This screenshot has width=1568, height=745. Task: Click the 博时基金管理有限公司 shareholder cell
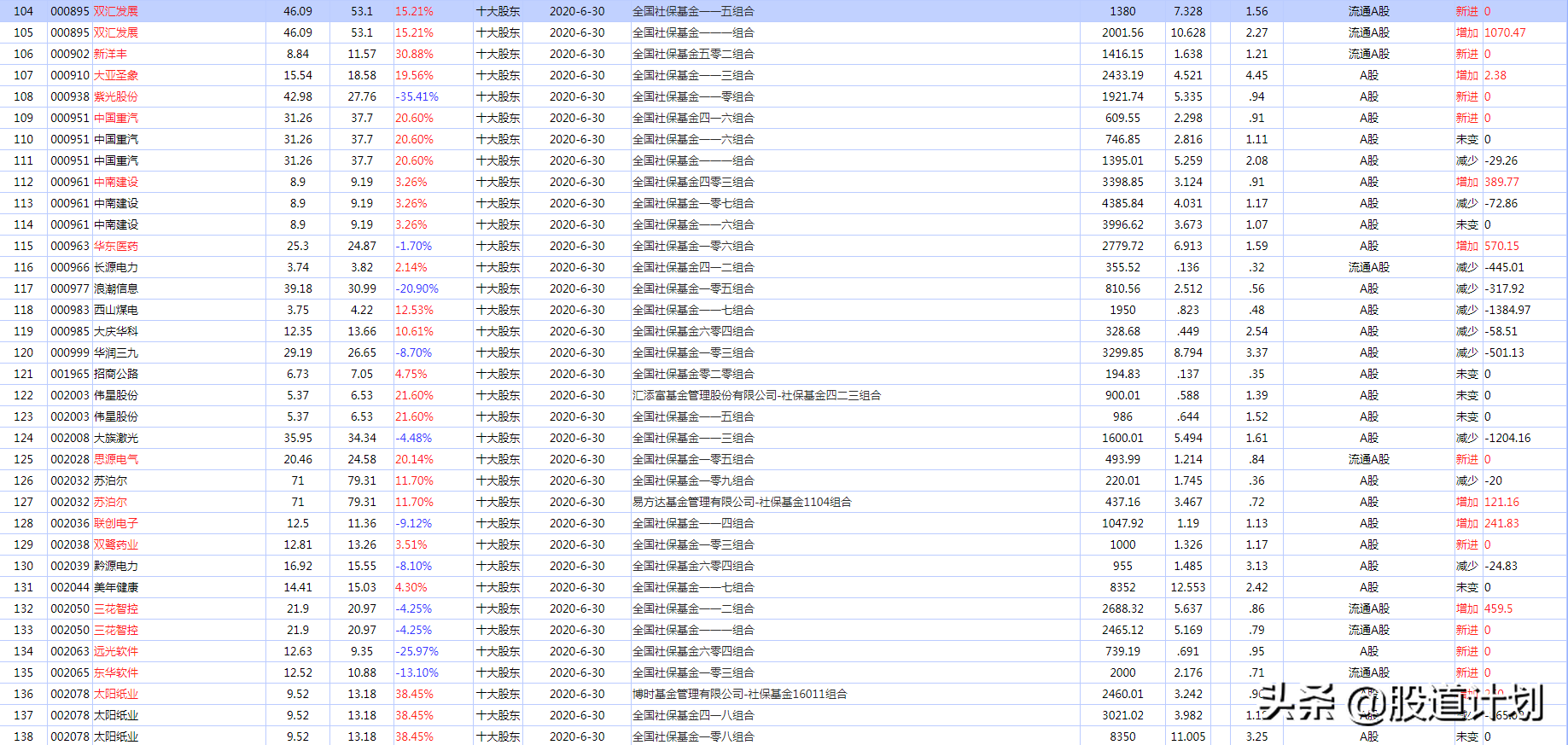pos(740,694)
